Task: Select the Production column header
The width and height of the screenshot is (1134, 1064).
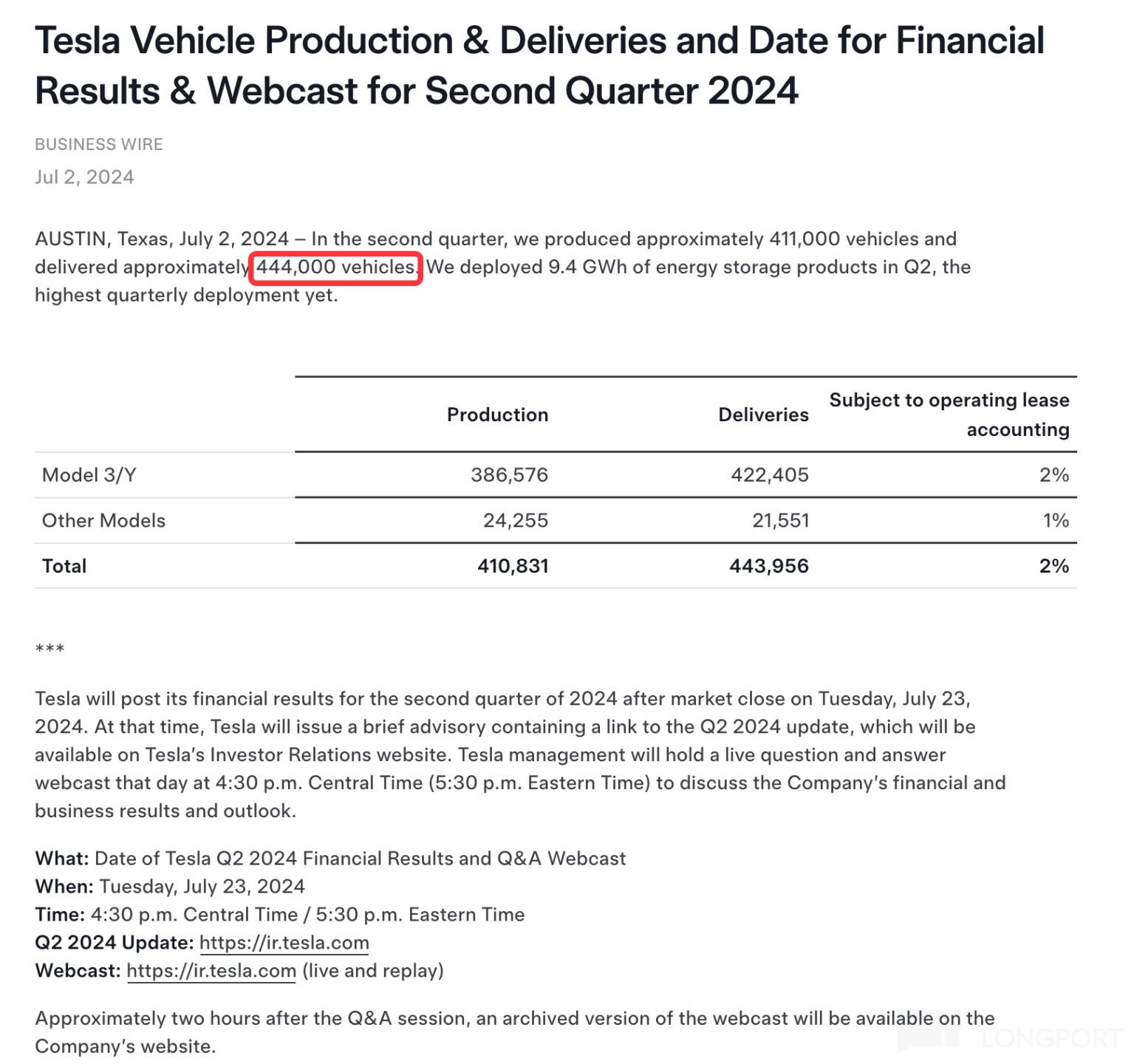Action: pos(497,415)
